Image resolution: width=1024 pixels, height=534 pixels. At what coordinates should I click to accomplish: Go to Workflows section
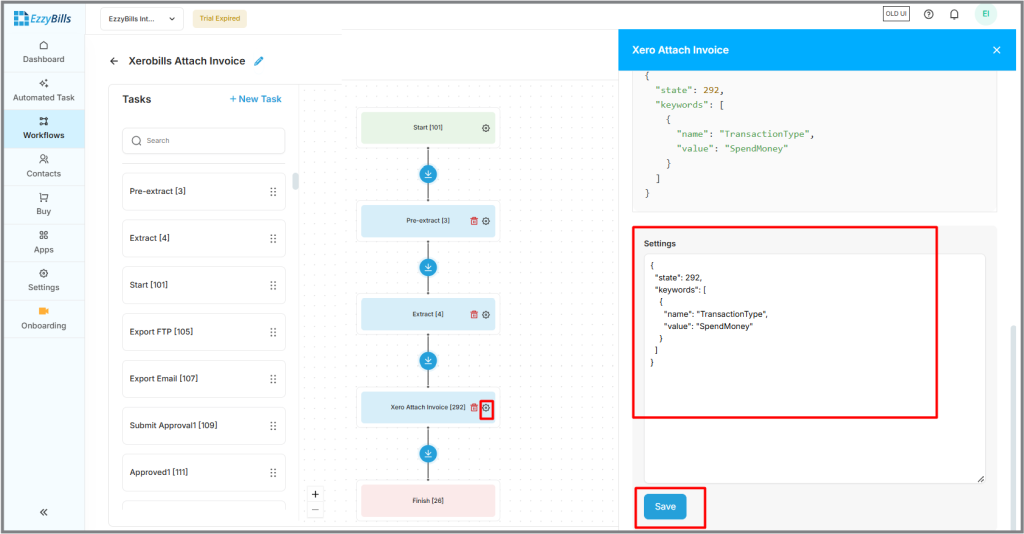coord(44,128)
